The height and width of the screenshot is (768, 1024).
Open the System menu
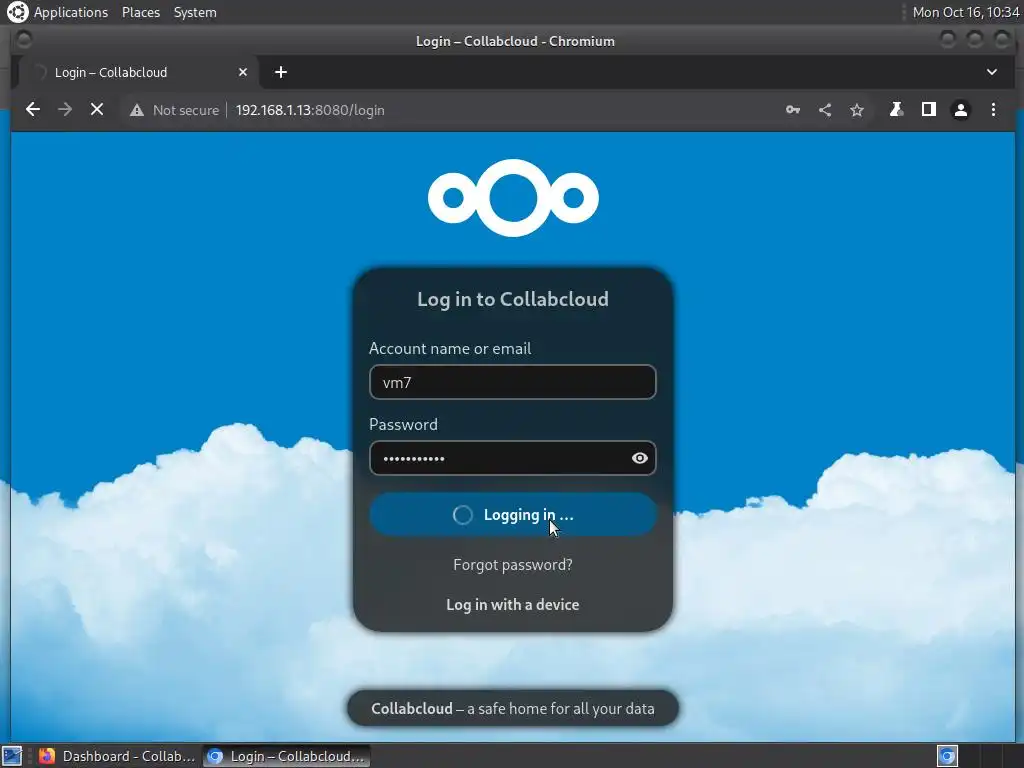[195, 12]
